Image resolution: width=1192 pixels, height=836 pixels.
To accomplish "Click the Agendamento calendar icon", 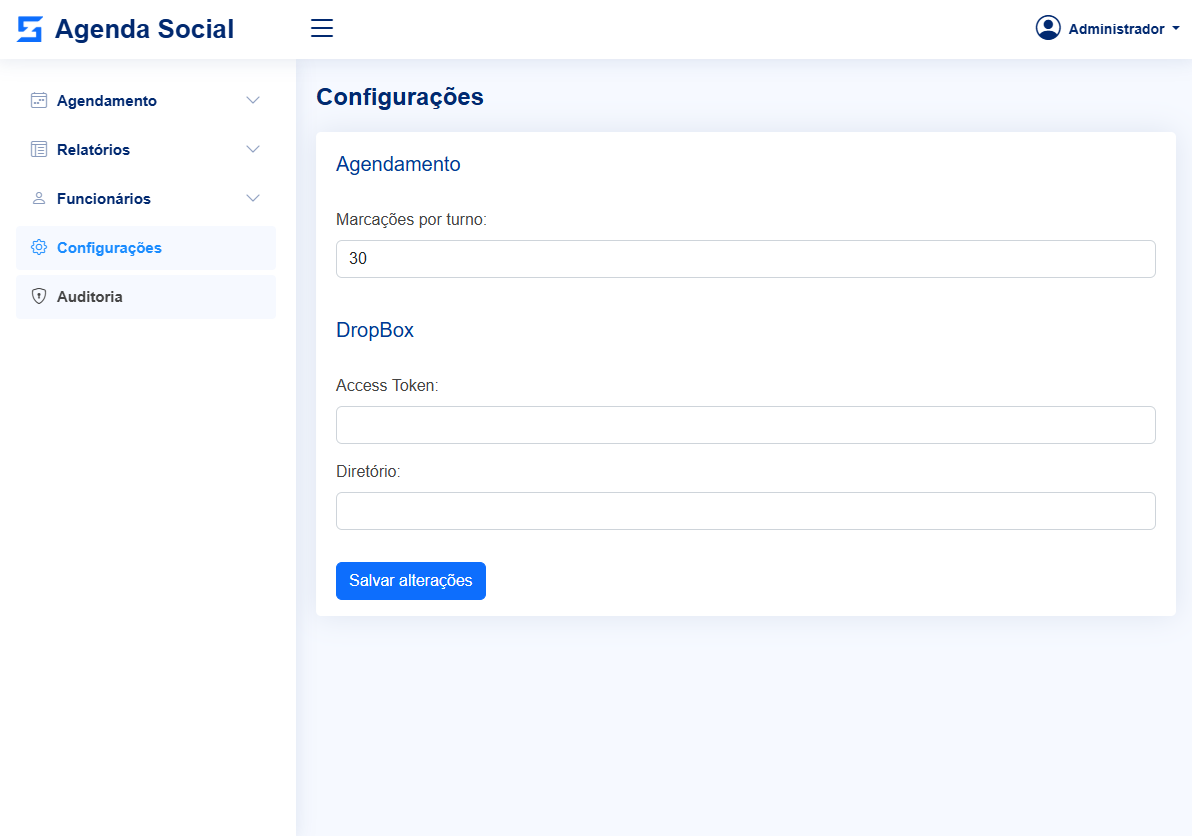I will tap(39, 100).
